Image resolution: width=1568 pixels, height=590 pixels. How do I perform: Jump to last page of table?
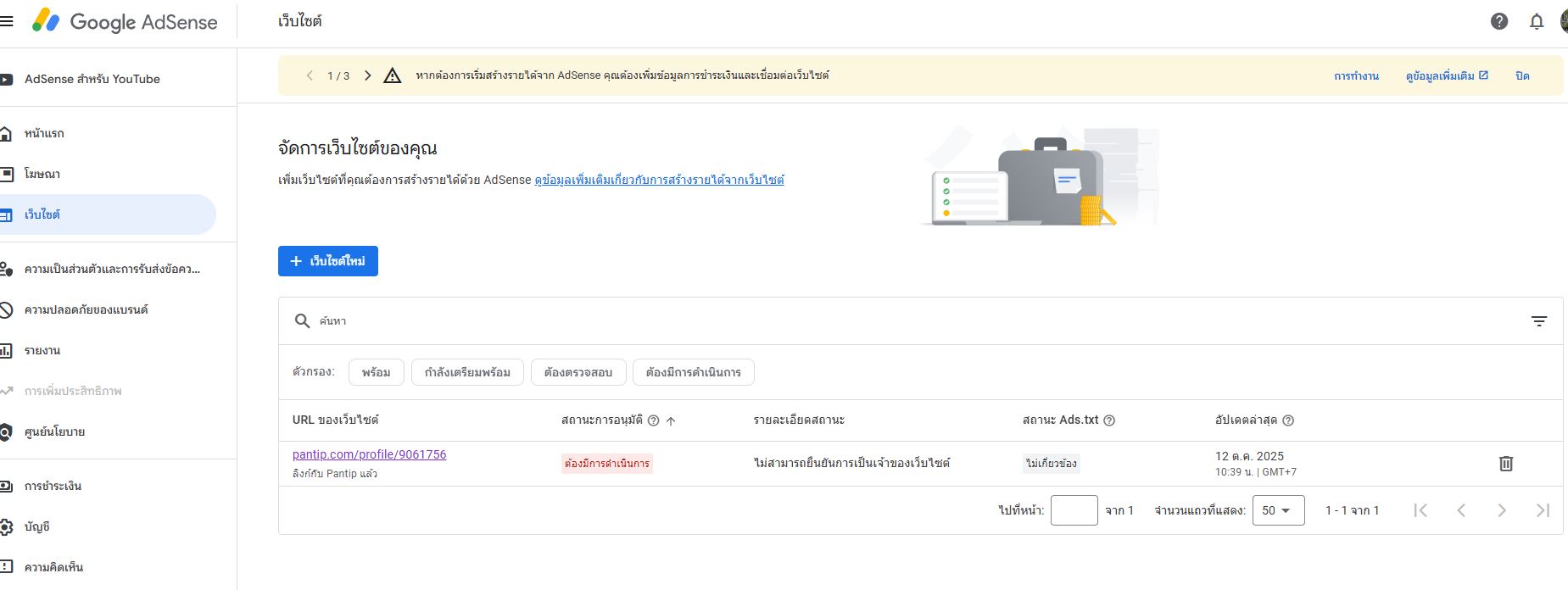(1543, 510)
